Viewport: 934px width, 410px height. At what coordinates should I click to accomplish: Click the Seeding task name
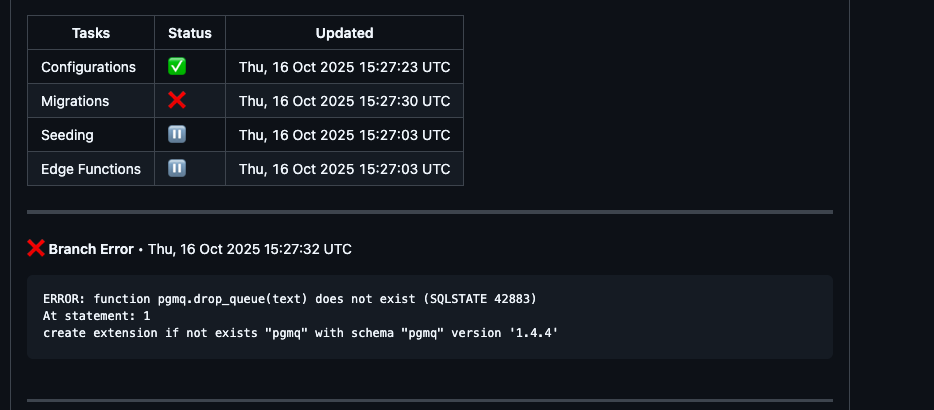pyautogui.click(x=67, y=135)
